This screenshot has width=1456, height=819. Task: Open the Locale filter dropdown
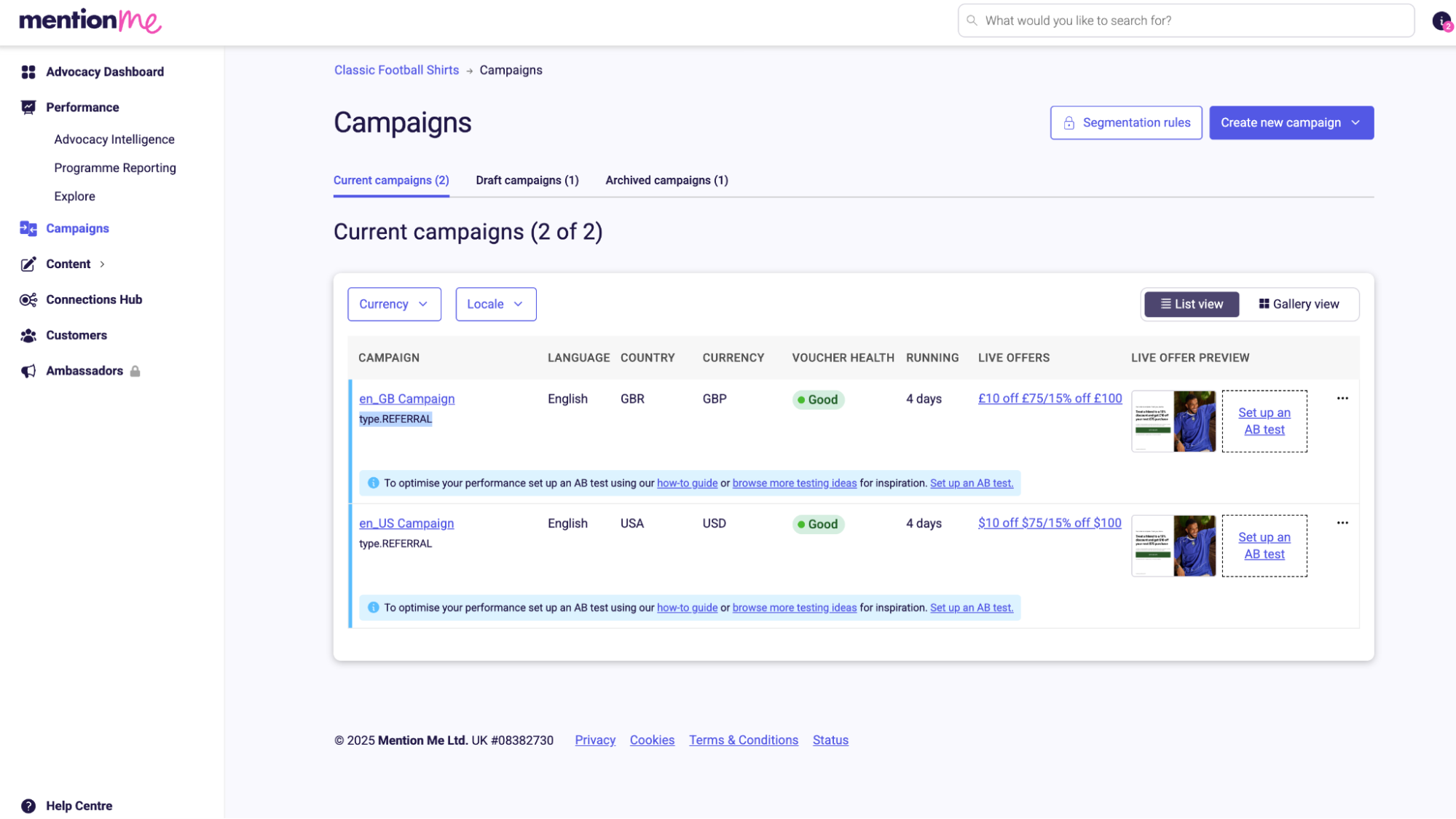[x=496, y=304]
